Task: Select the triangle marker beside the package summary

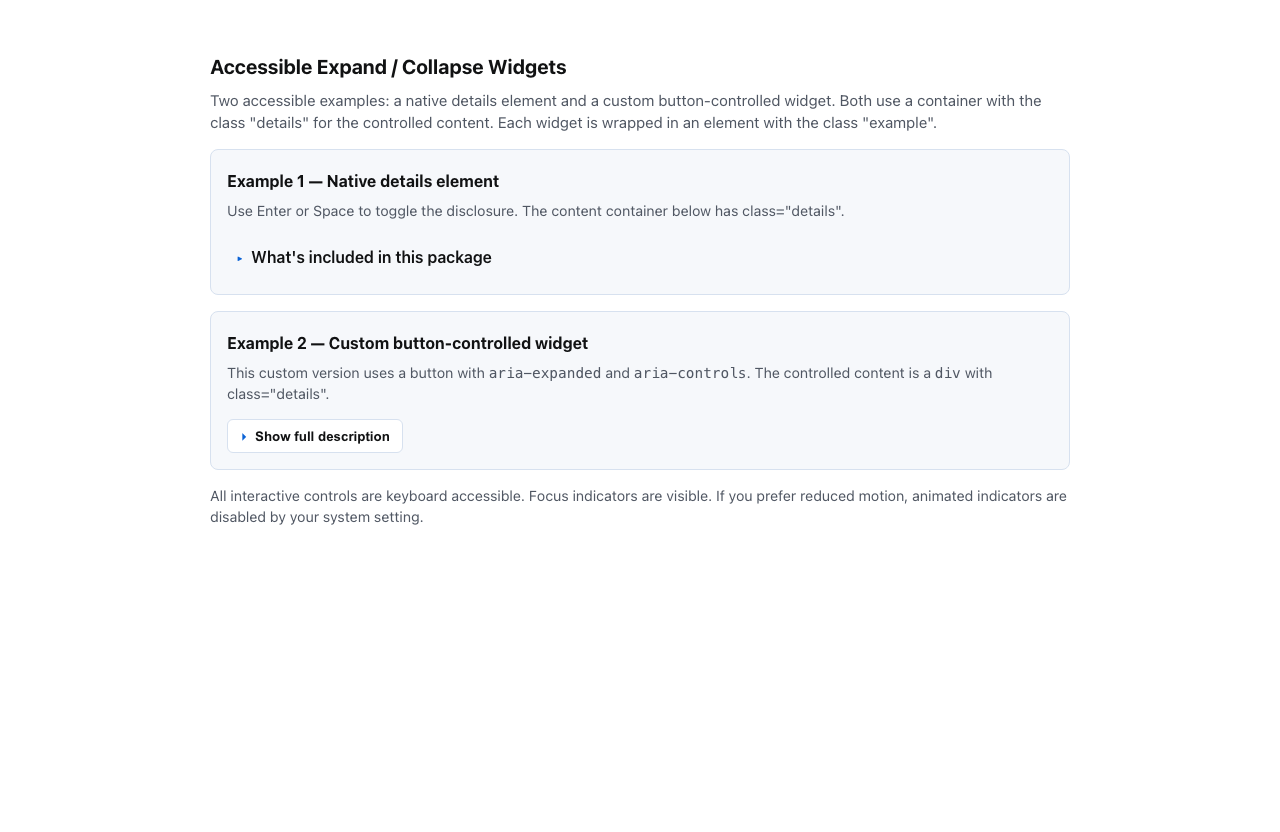Action: (240, 258)
